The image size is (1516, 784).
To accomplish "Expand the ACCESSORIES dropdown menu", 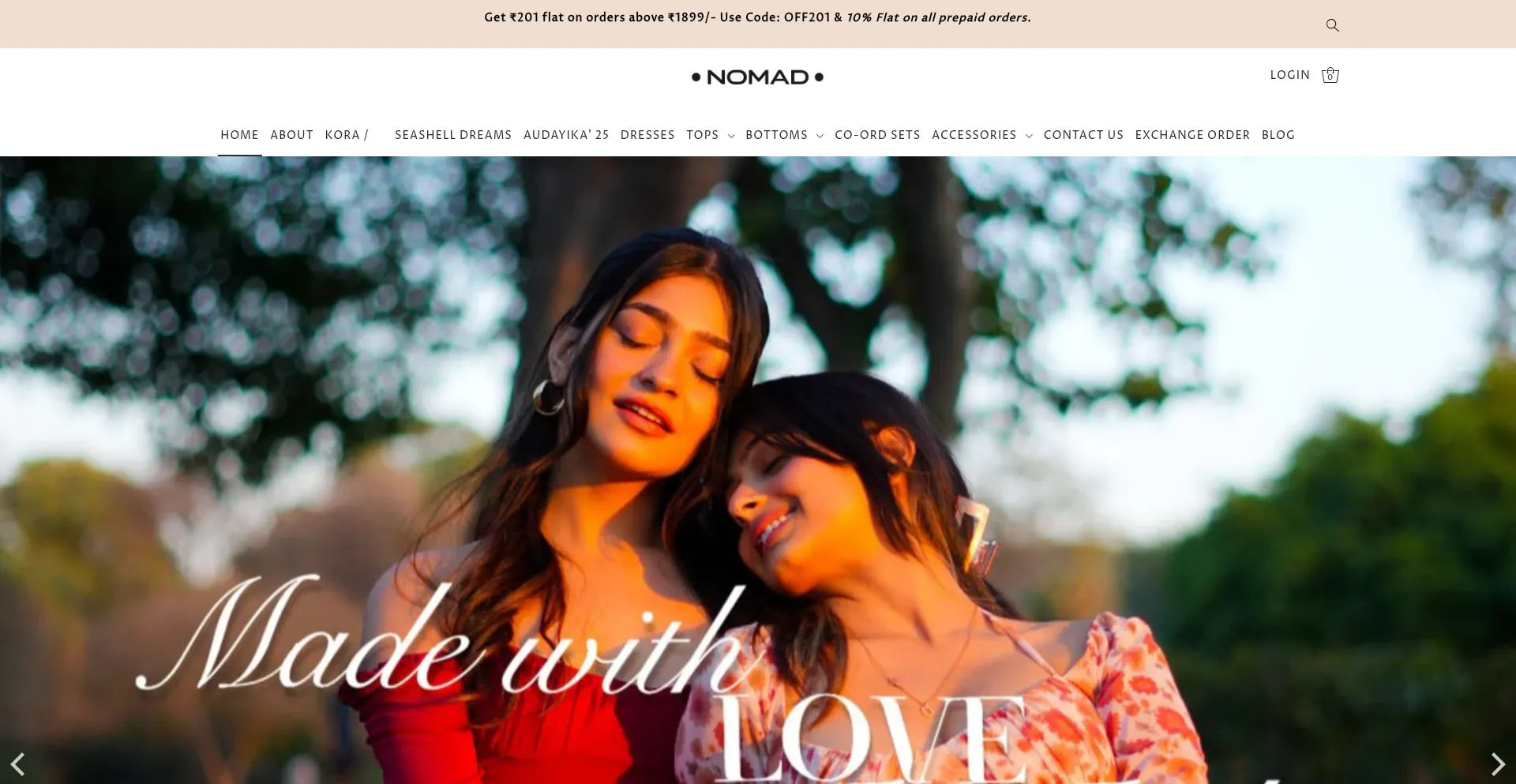I will tap(982, 135).
